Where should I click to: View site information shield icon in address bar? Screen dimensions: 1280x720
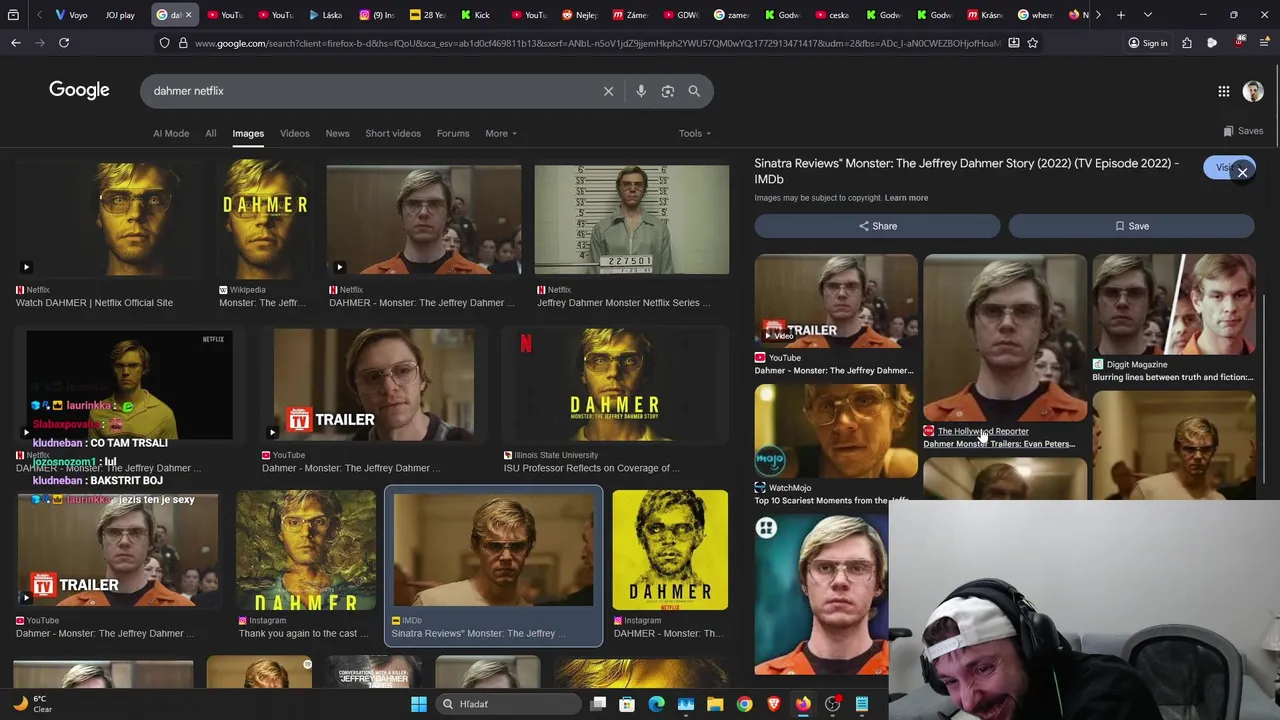point(164,43)
